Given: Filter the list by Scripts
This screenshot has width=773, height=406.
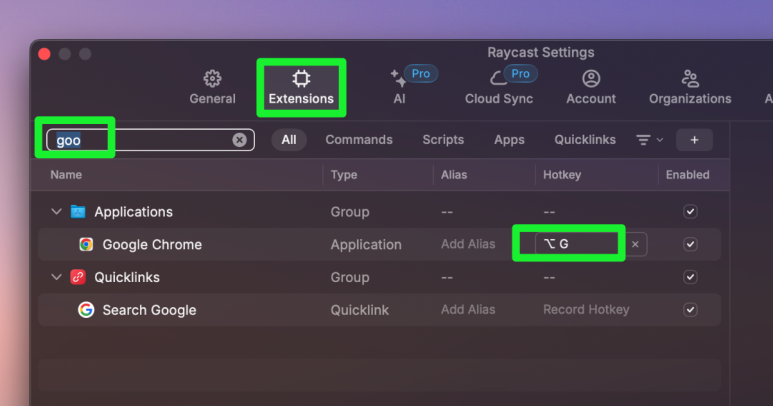Looking at the screenshot, I should (x=443, y=140).
